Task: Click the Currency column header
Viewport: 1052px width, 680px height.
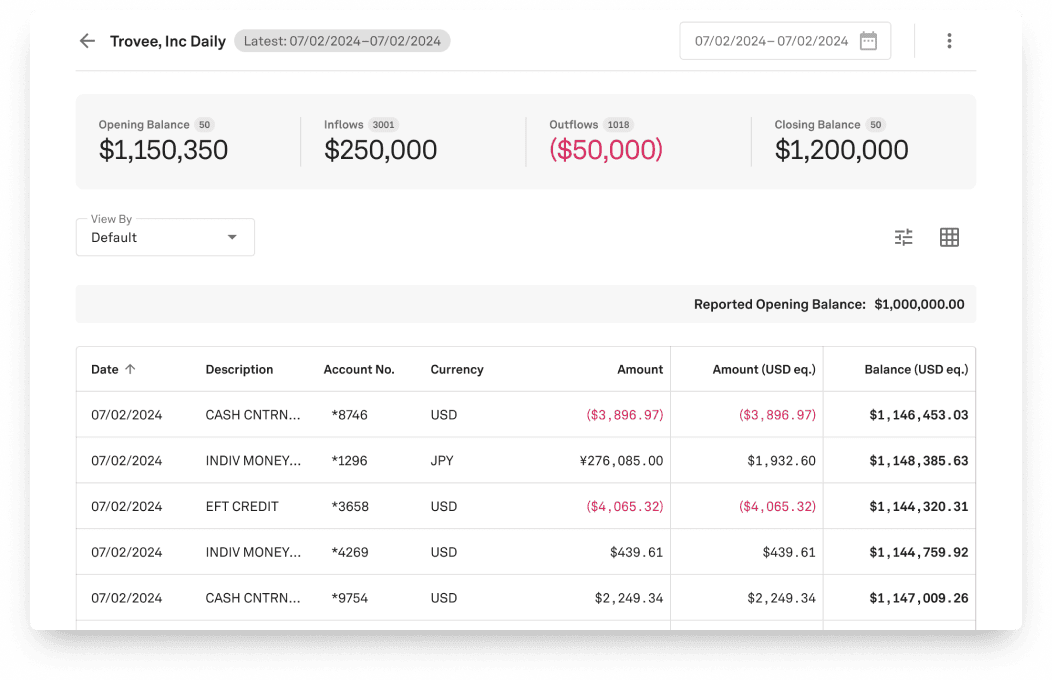Action: tap(457, 369)
